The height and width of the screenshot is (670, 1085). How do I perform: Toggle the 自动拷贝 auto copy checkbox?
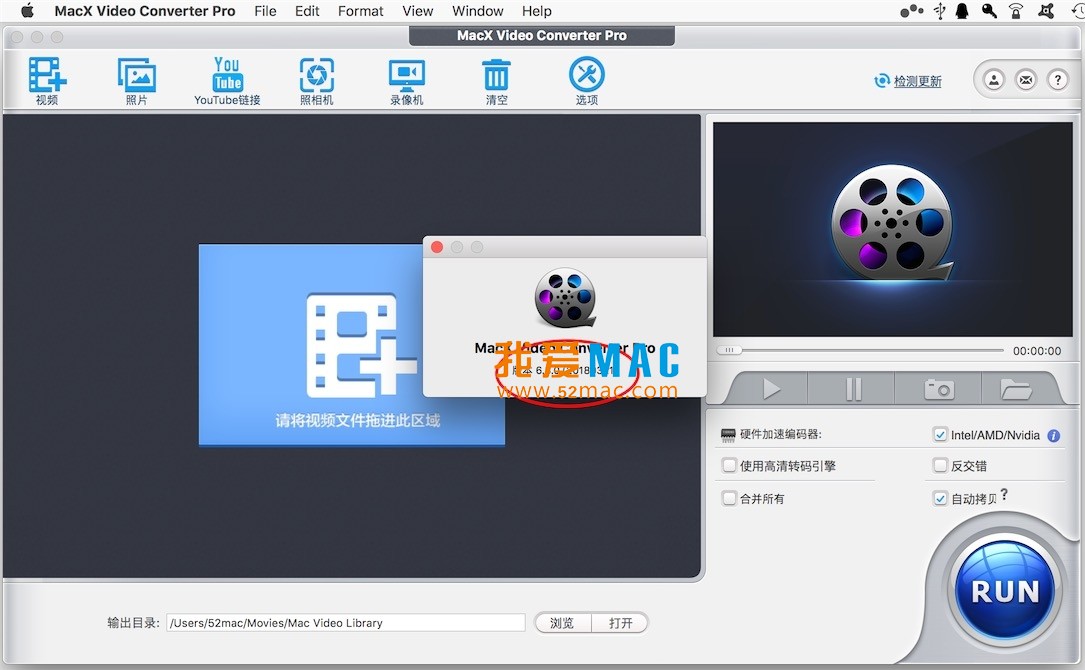pyautogui.click(x=940, y=498)
